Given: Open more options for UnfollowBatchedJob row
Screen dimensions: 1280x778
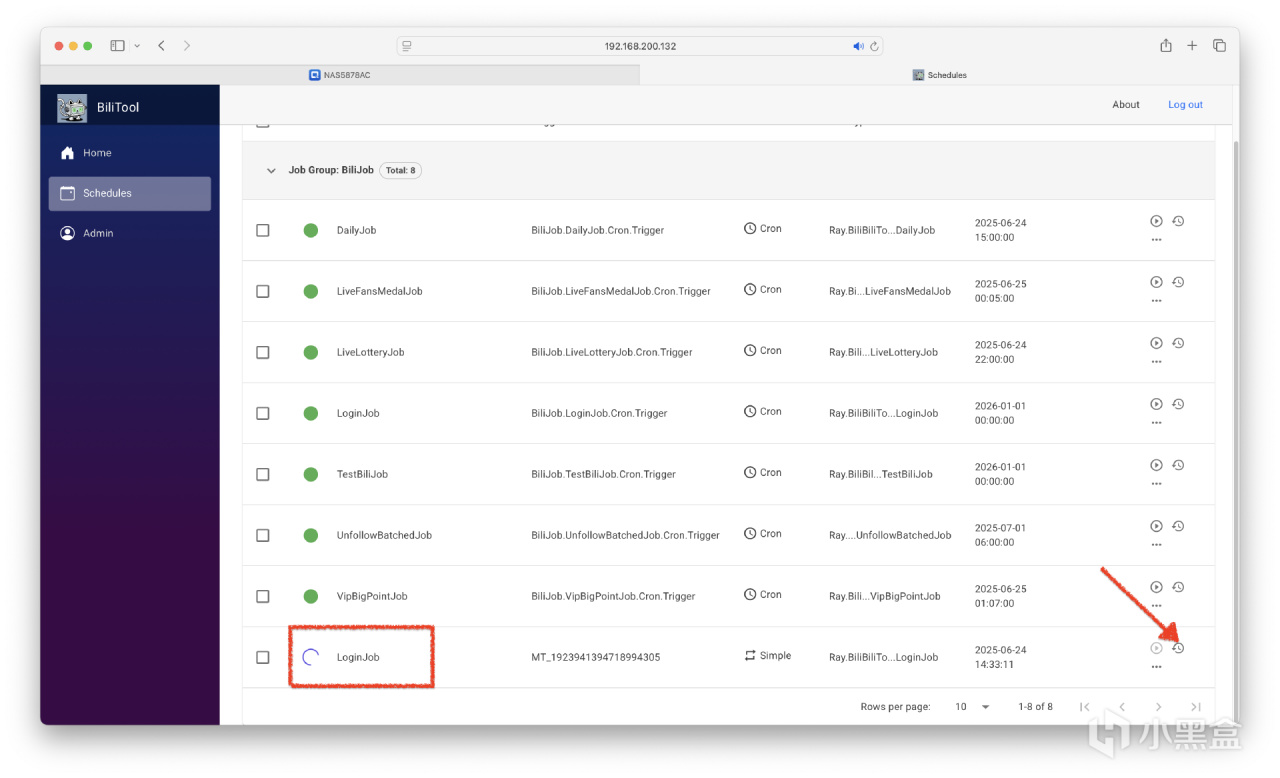Looking at the screenshot, I should (x=1156, y=545).
